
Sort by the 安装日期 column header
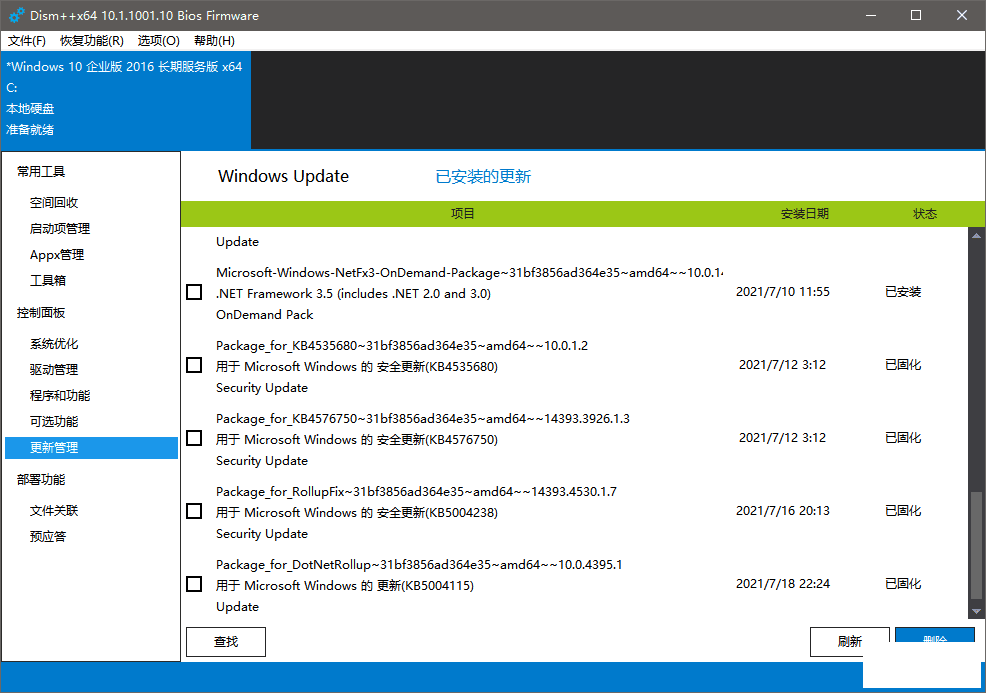(x=804, y=214)
